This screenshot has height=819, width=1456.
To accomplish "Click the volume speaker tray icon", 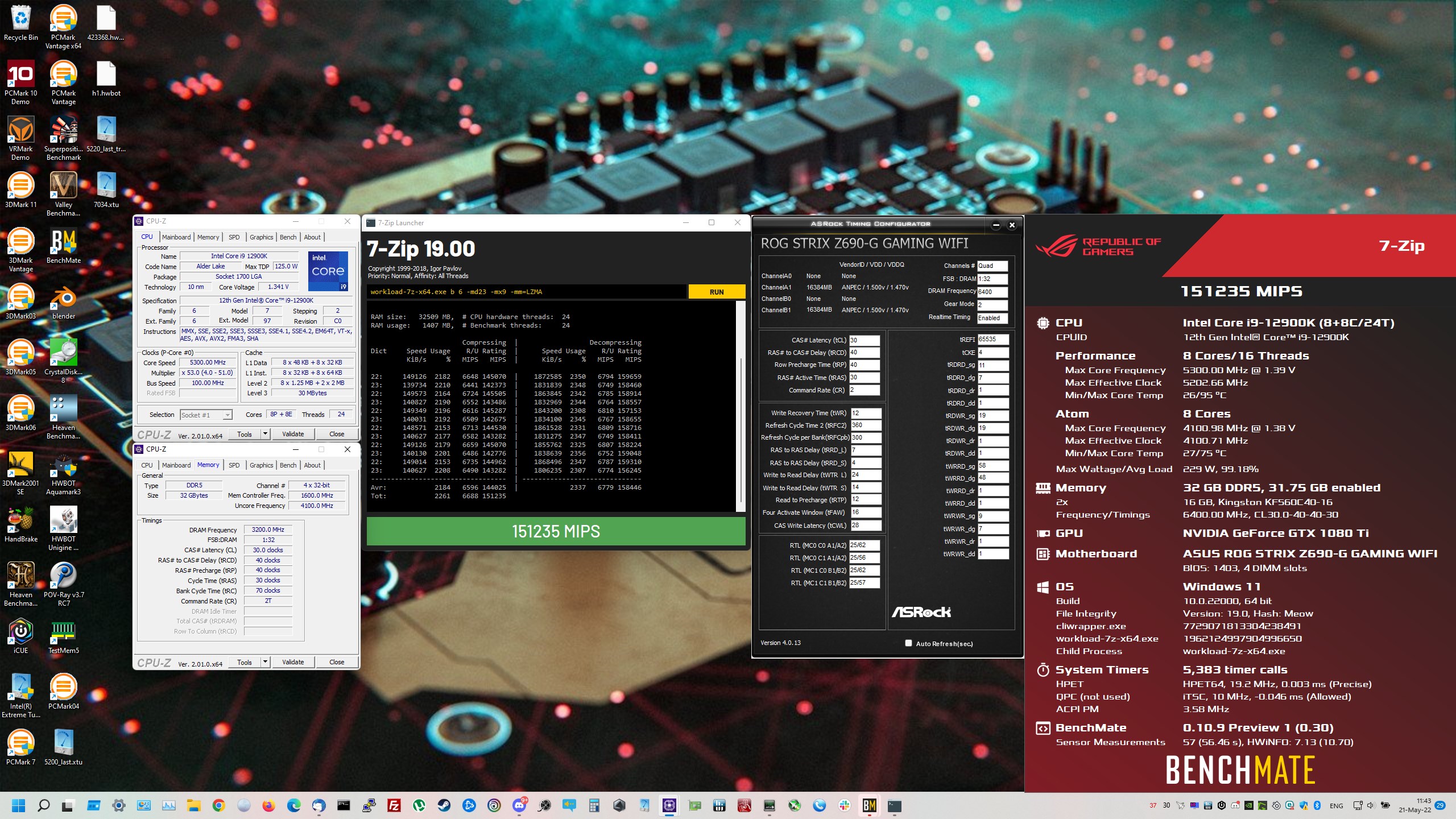I will pos(1371,805).
